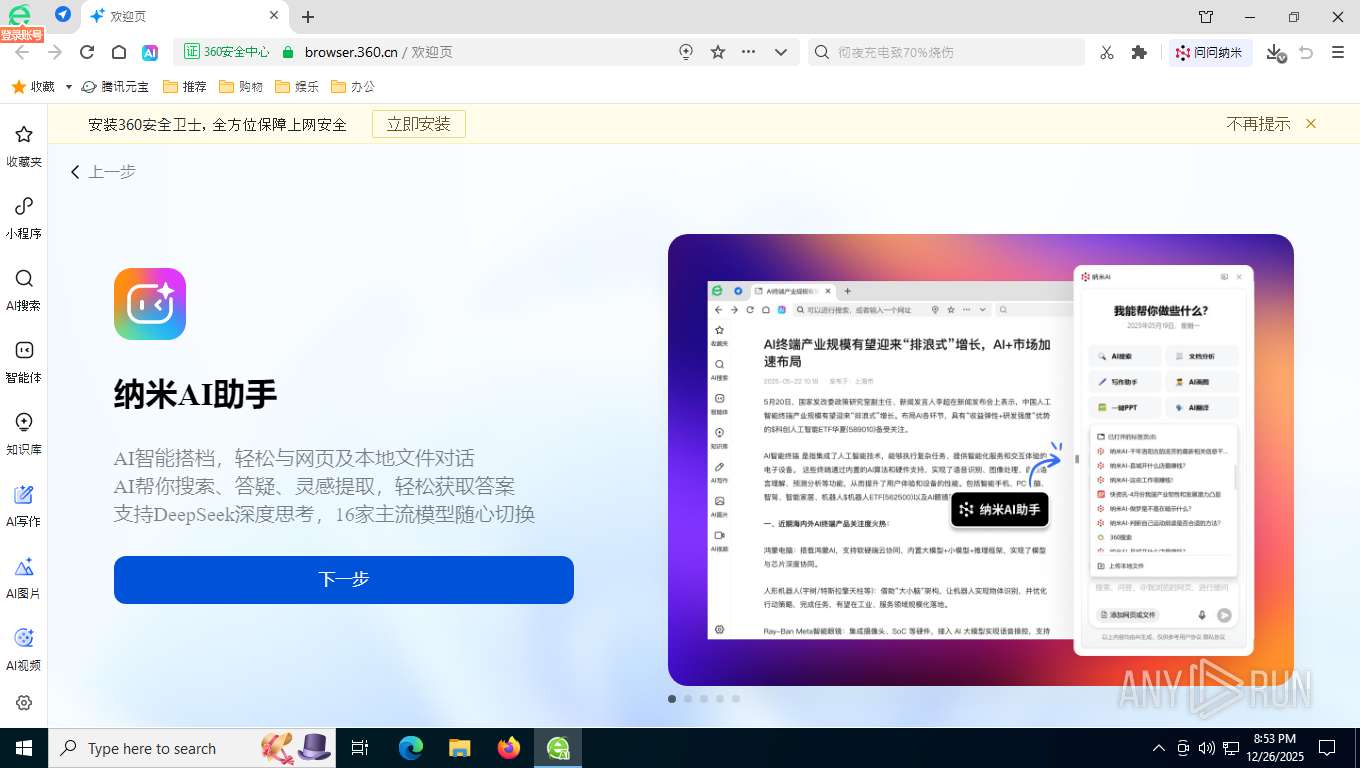Select the fifth carousel dot
Viewport: 1360px width, 768px height.
[736, 699]
